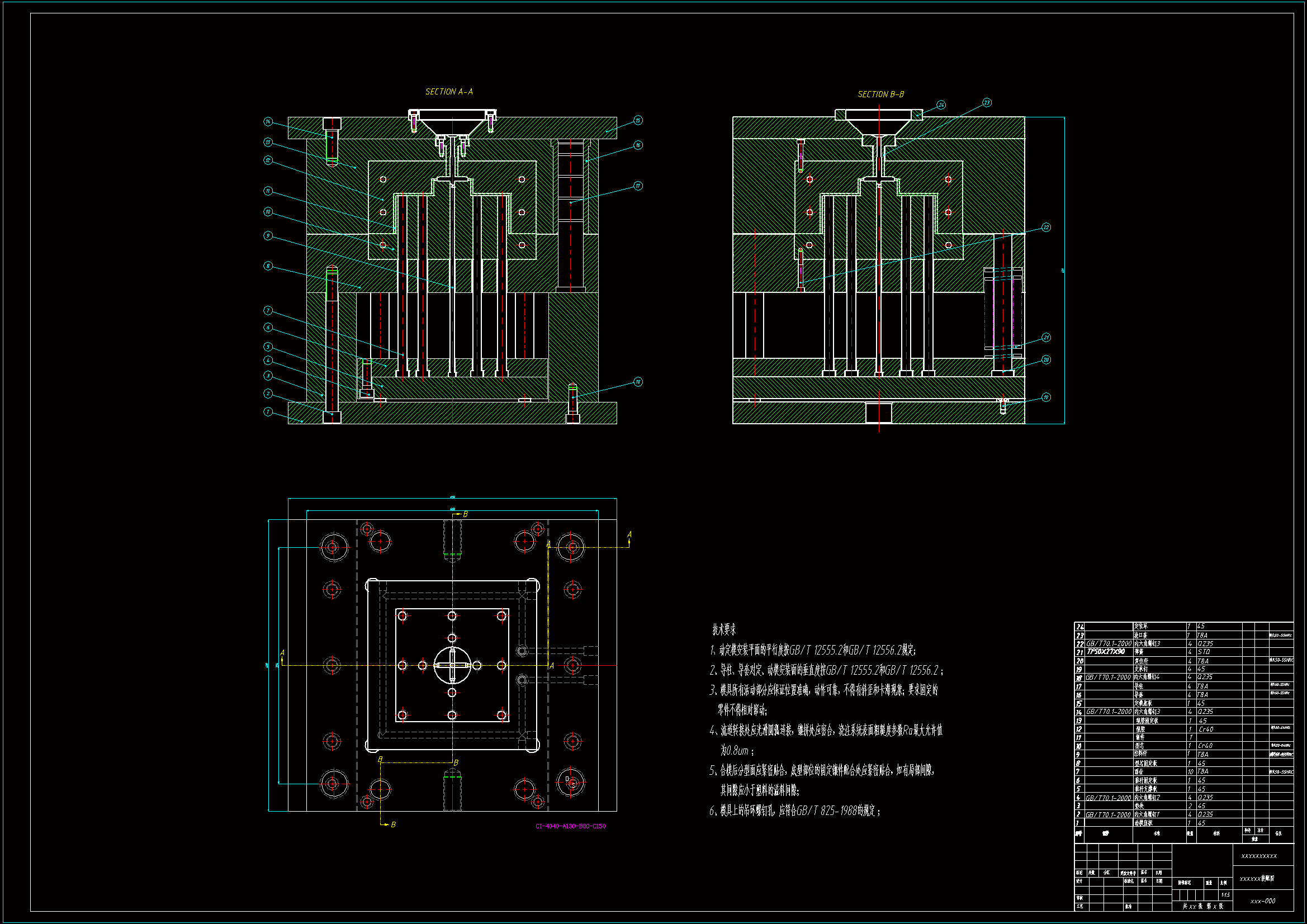
Task: Select balloon 22 beside Section B-B view
Action: [x=1046, y=228]
